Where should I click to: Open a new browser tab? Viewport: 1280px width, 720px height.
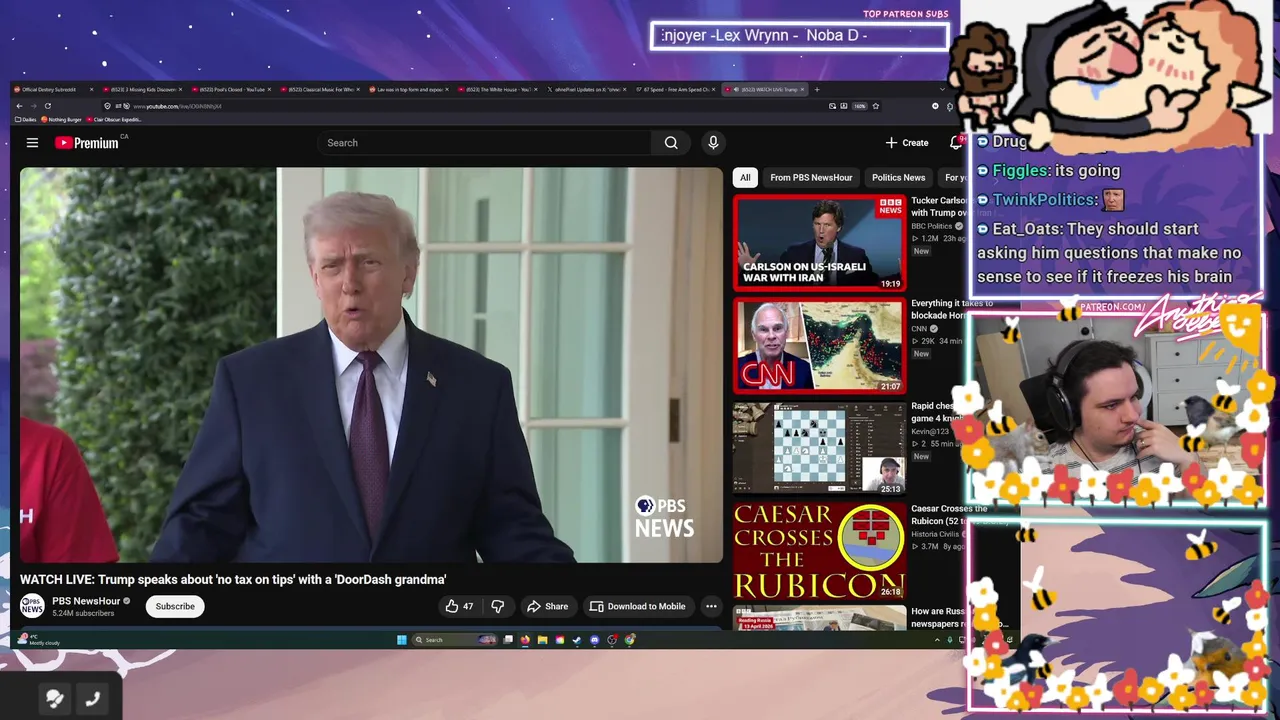tap(817, 89)
